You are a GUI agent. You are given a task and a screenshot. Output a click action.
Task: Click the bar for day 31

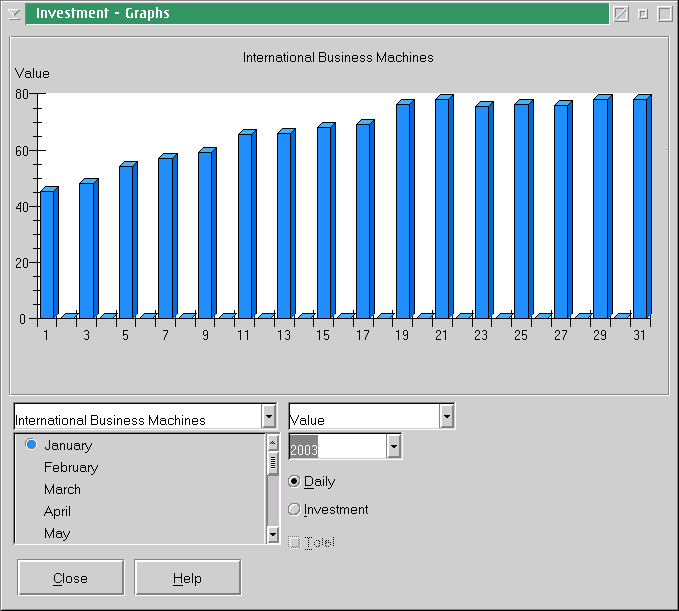point(642,207)
